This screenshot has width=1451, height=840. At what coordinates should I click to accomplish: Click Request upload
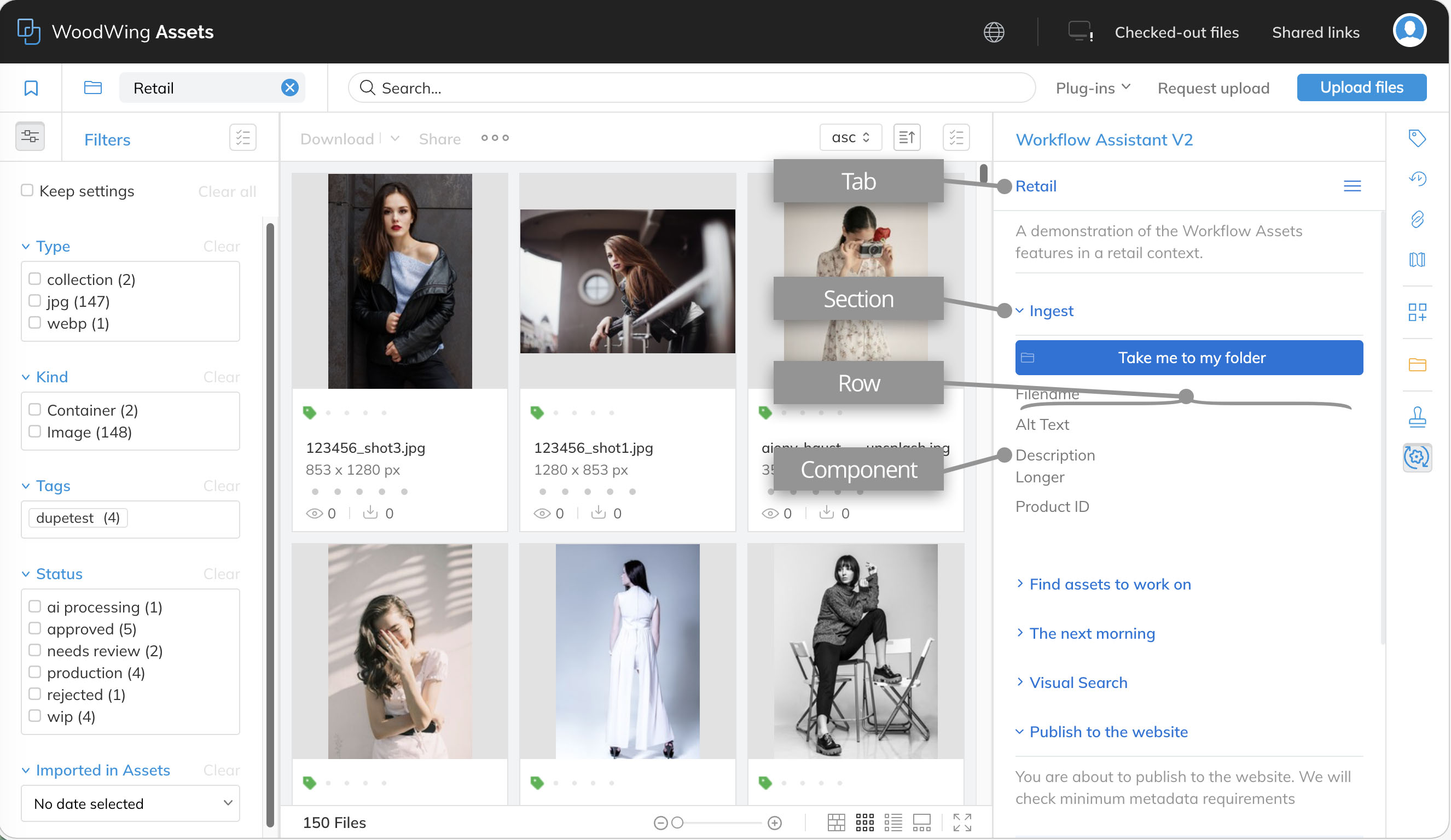pyautogui.click(x=1213, y=88)
